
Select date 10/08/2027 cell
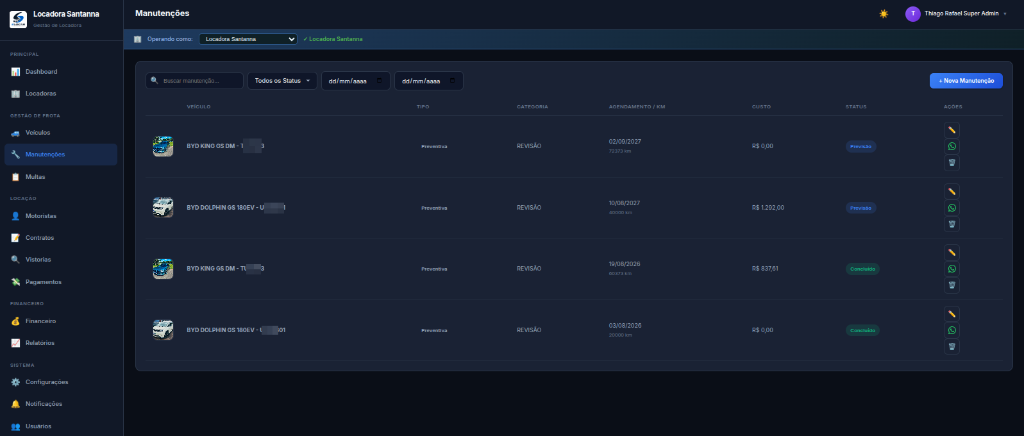coord(625,202)
